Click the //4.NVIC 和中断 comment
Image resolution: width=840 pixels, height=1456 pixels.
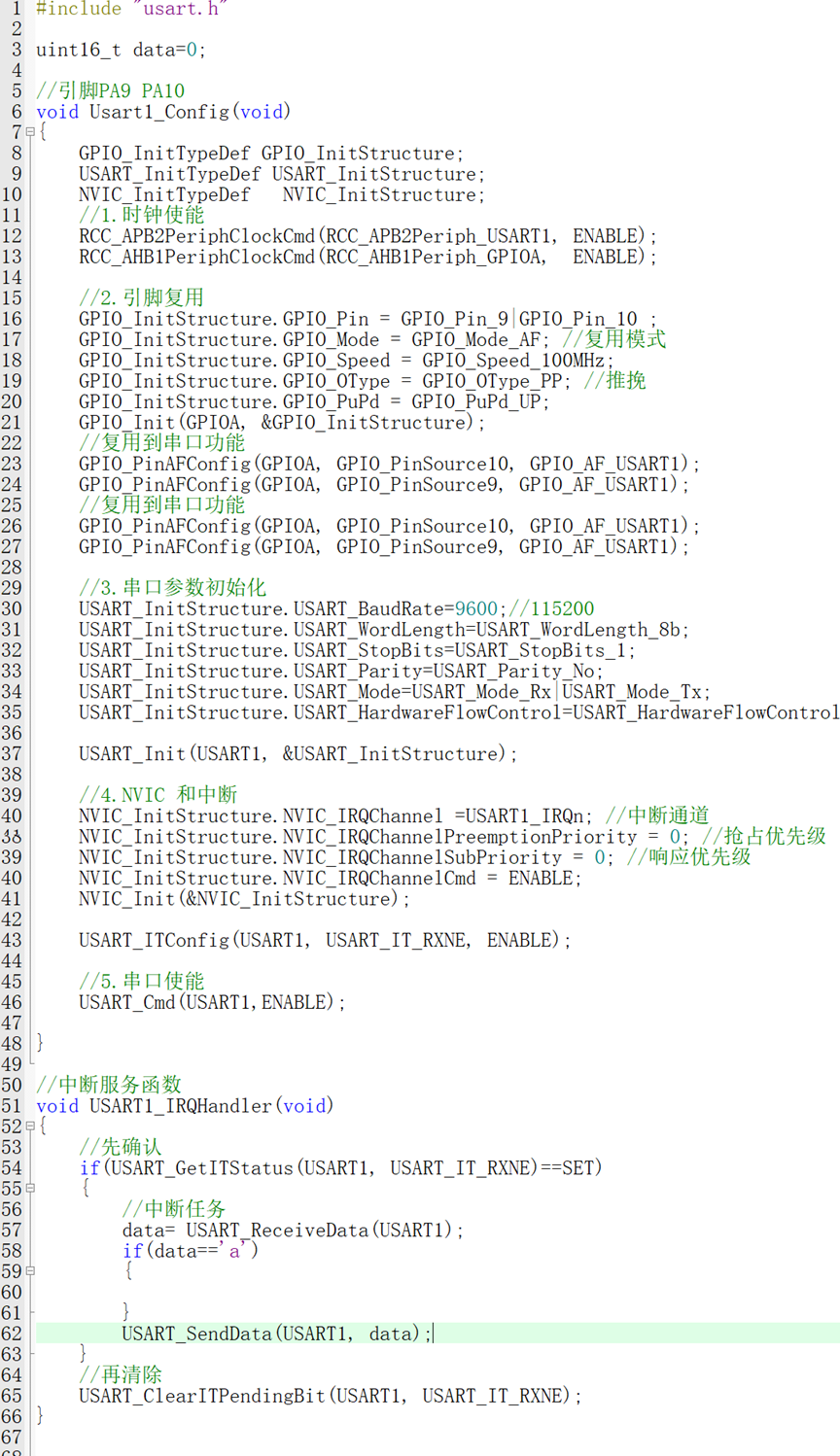158,794
